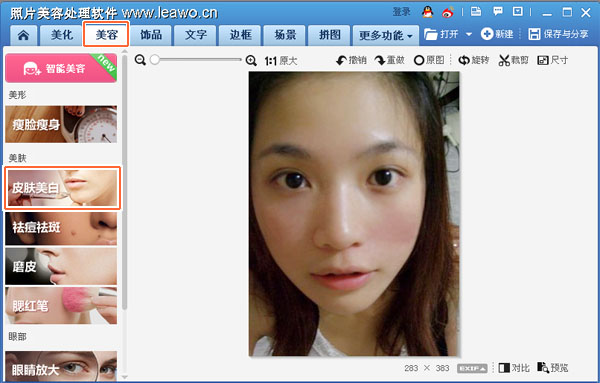Restore original with 原图 button
The image size is (600, 383).
coord(429,60)
